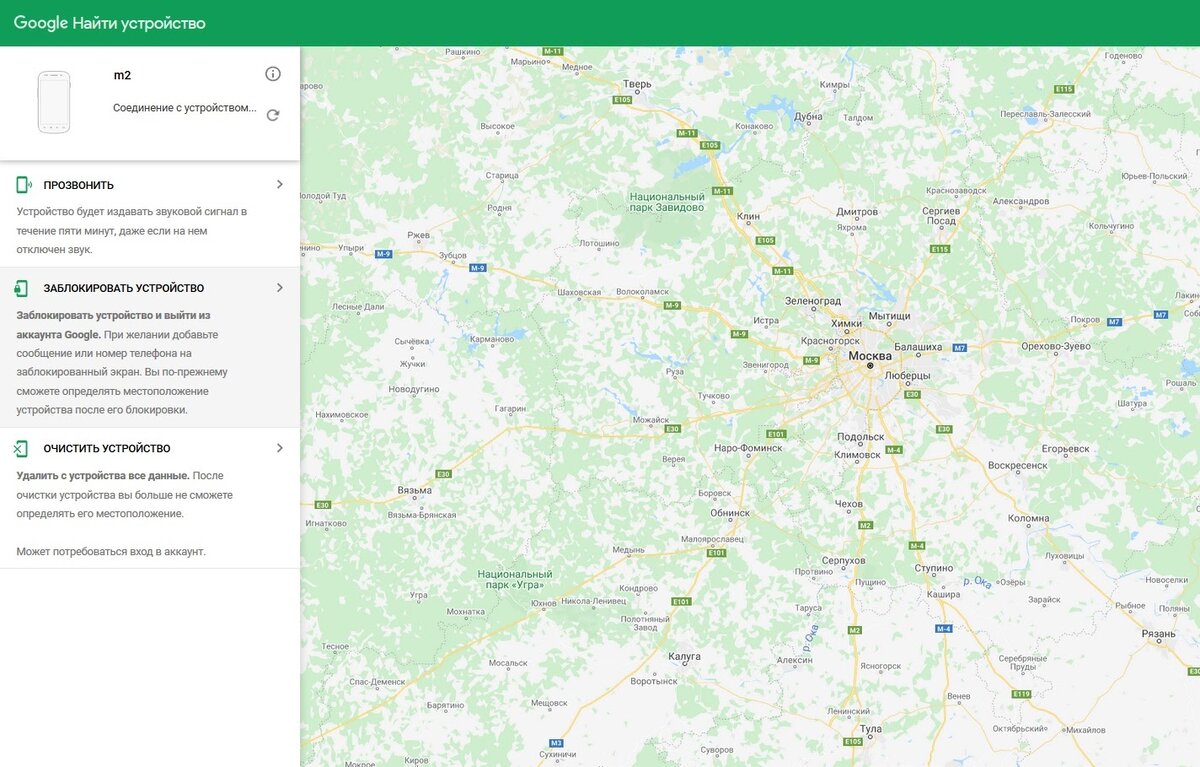Viewport: 1200px width, 767px height.
Task: Click Тверь label on the map
Action: click(637, 84)
